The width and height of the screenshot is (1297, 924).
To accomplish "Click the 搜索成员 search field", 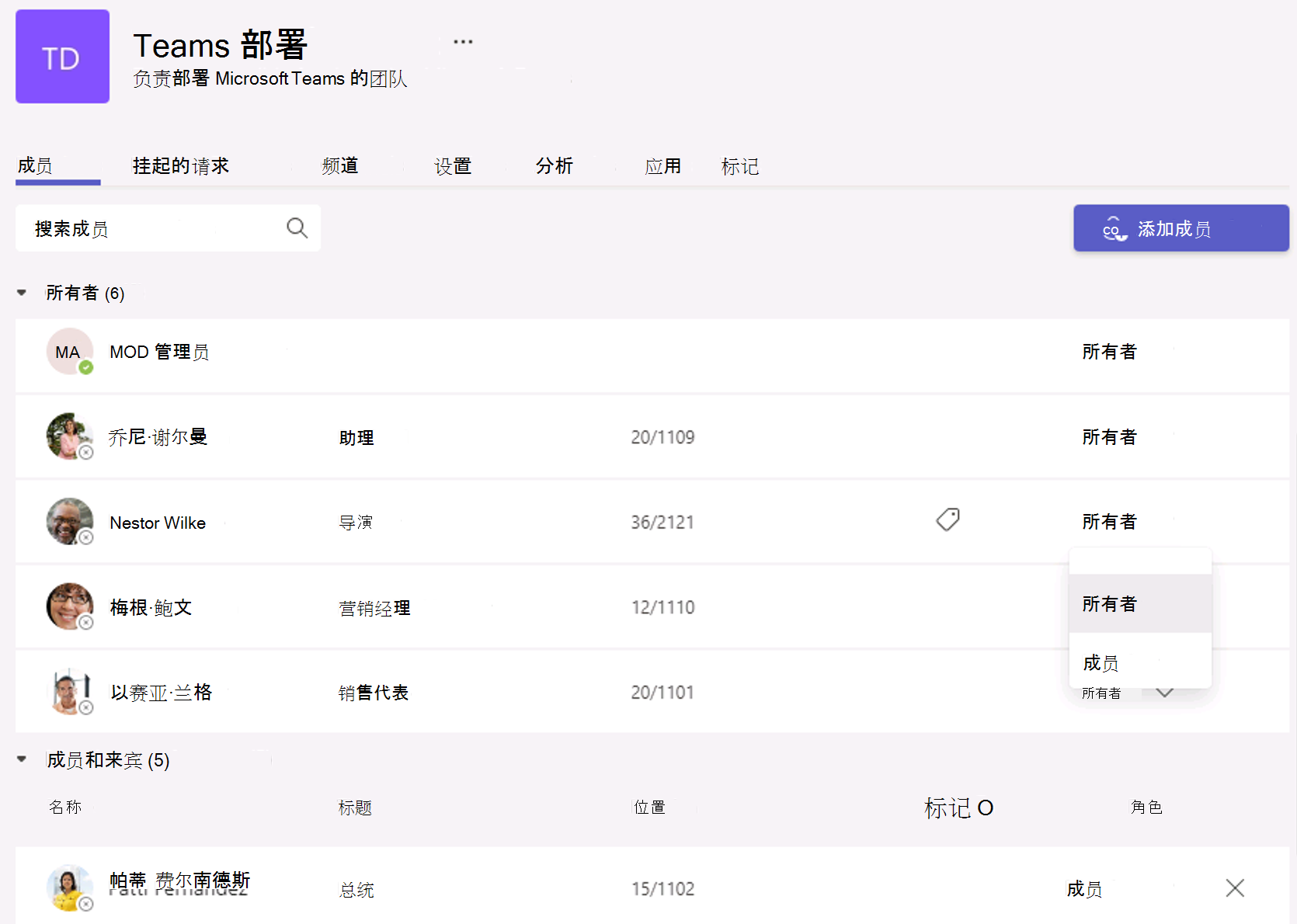I will point(168,228).
